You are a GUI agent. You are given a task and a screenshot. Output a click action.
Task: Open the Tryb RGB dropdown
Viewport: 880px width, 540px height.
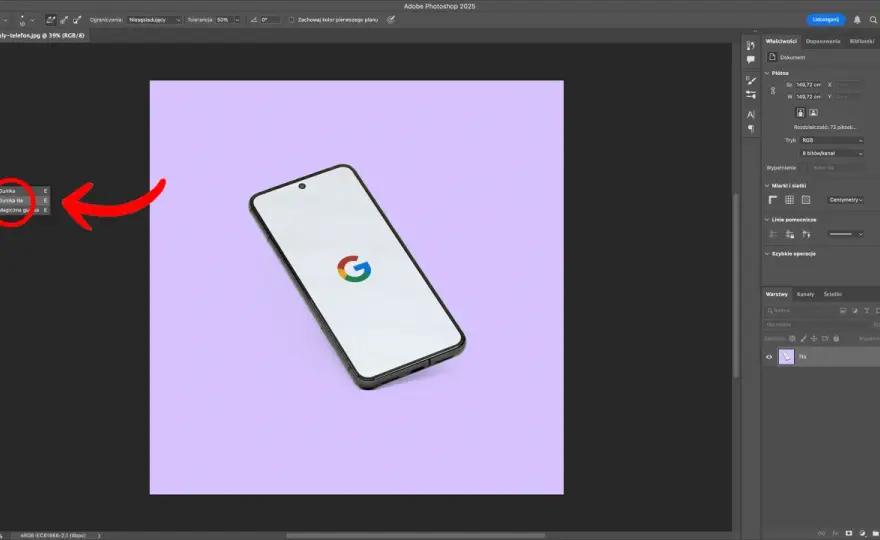(x=832, y=140)
